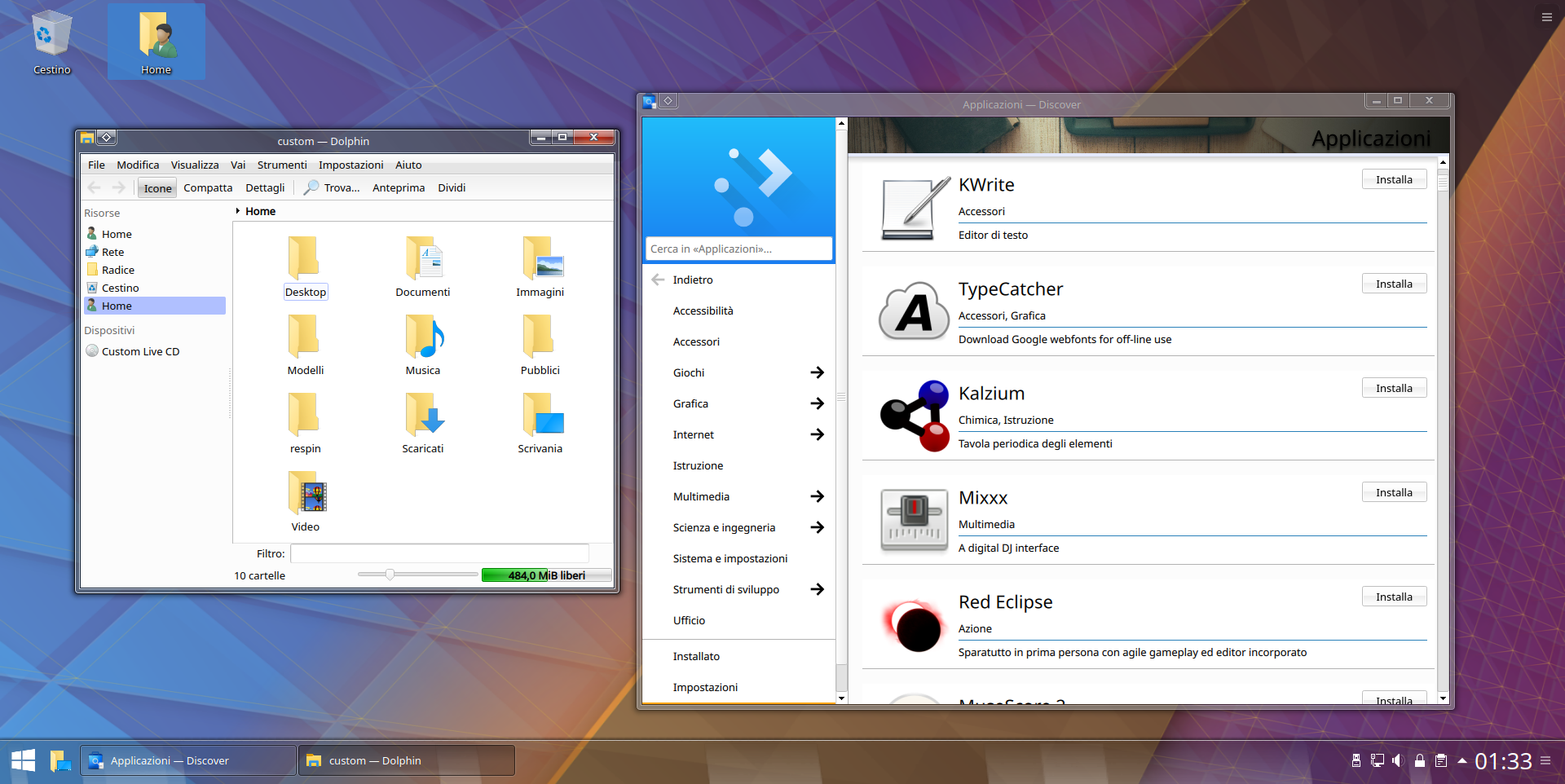Focus the Filtro input field in Dolphin
The image size is (1565, 784).
(x=439, y=553)
